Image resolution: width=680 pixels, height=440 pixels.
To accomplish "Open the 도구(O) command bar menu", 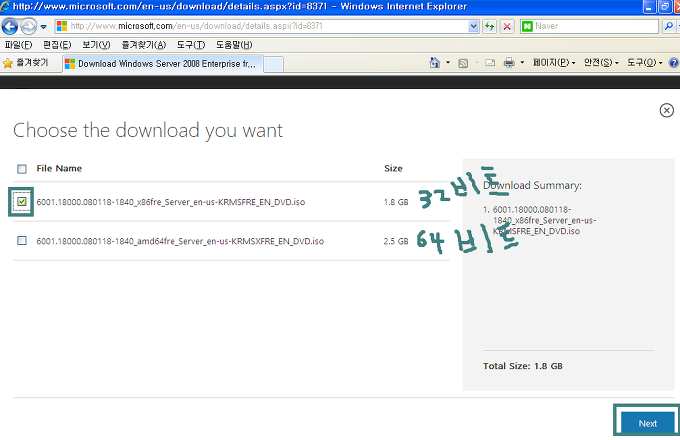I will (645, 63).
